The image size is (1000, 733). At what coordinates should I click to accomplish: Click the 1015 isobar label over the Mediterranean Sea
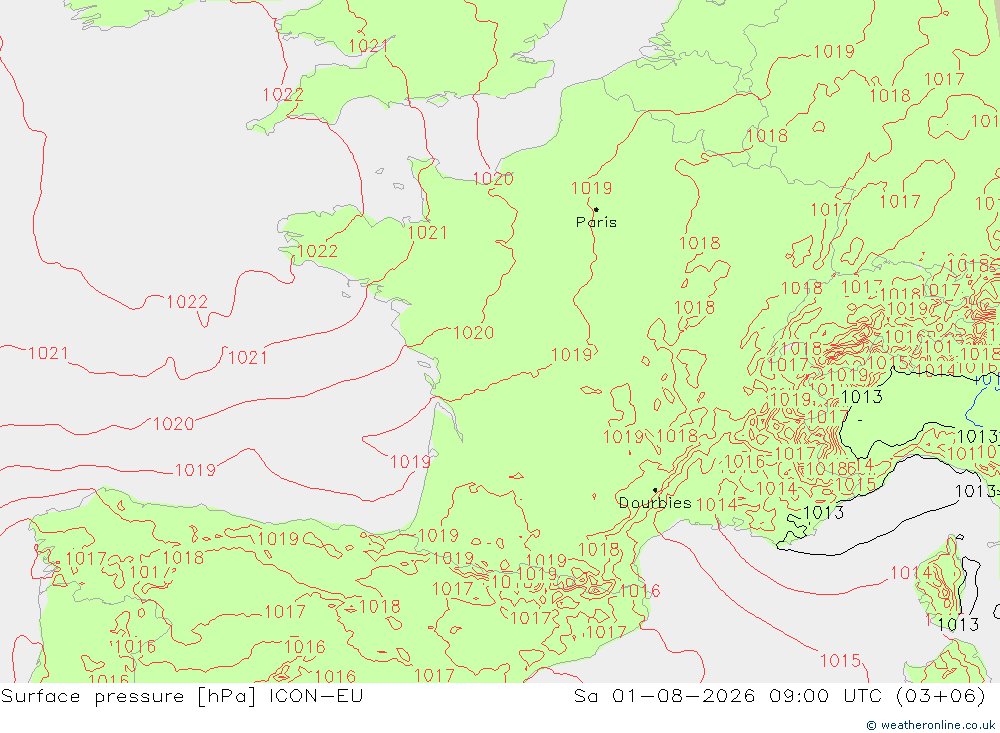840,661
